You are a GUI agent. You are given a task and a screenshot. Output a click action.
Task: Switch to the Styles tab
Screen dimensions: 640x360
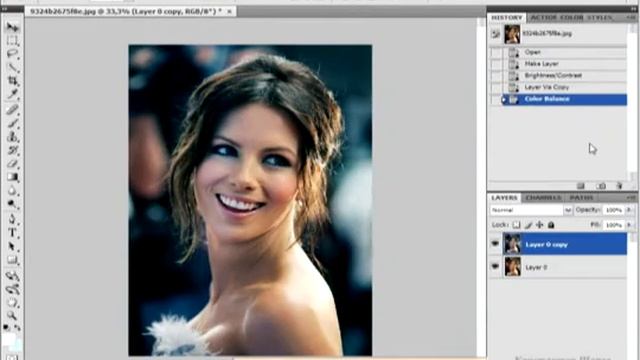tap(600, 18)
